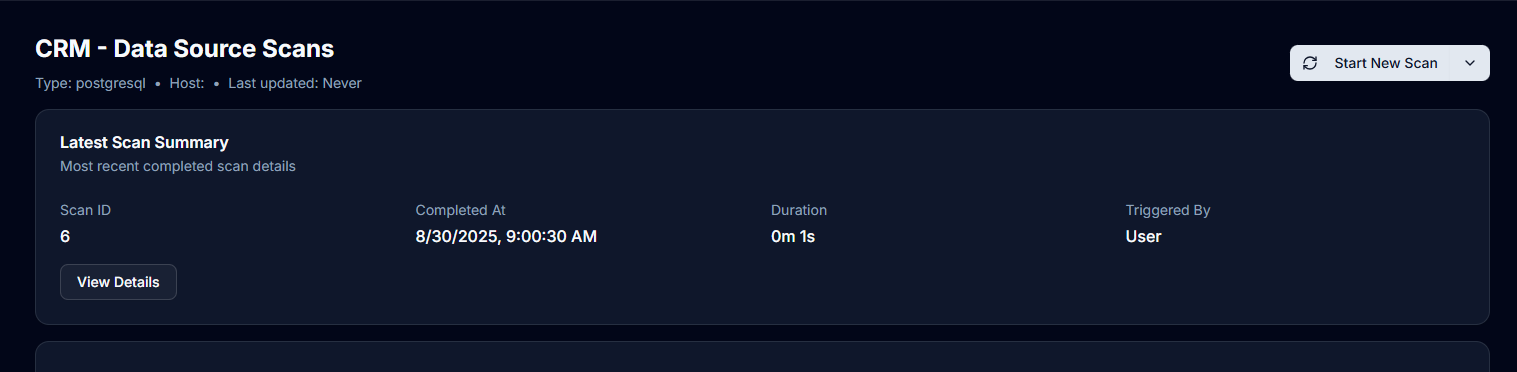The image size is (1517, 372).
Task: Click the Host: label in the subtitle
Action: coord(187,83)
